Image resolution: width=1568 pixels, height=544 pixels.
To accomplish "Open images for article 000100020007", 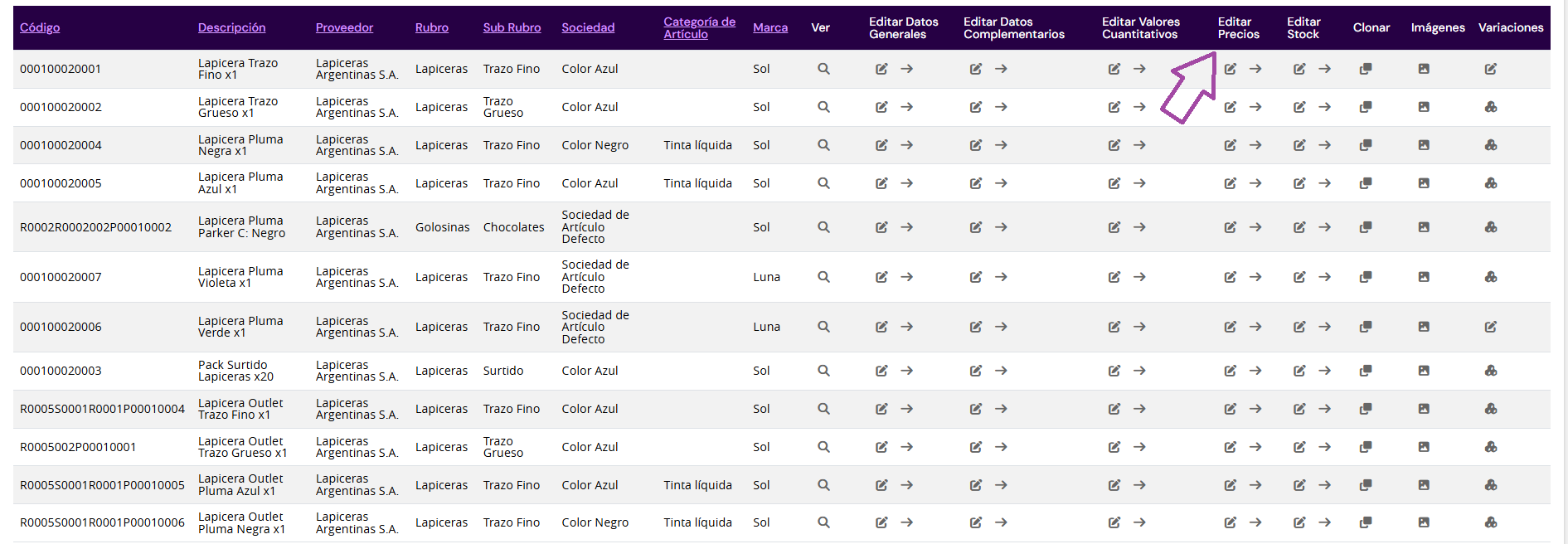I will [x=1424, y=277].
